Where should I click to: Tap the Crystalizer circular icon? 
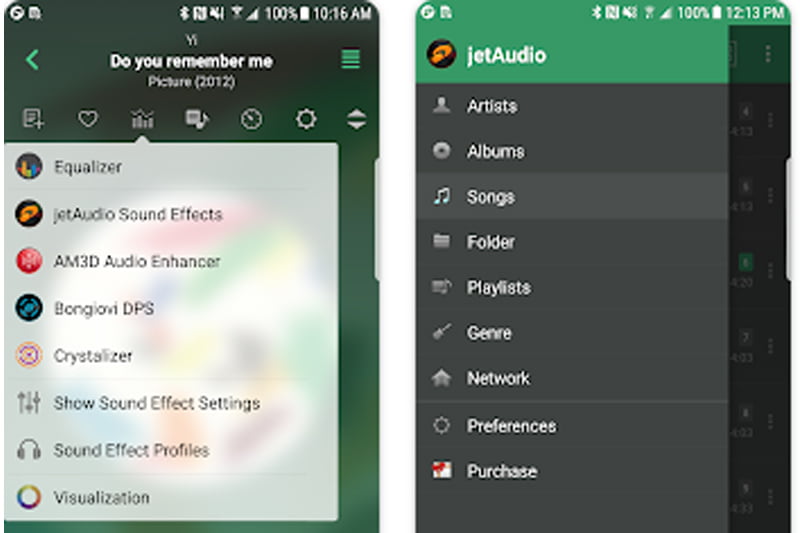point(29,355)
